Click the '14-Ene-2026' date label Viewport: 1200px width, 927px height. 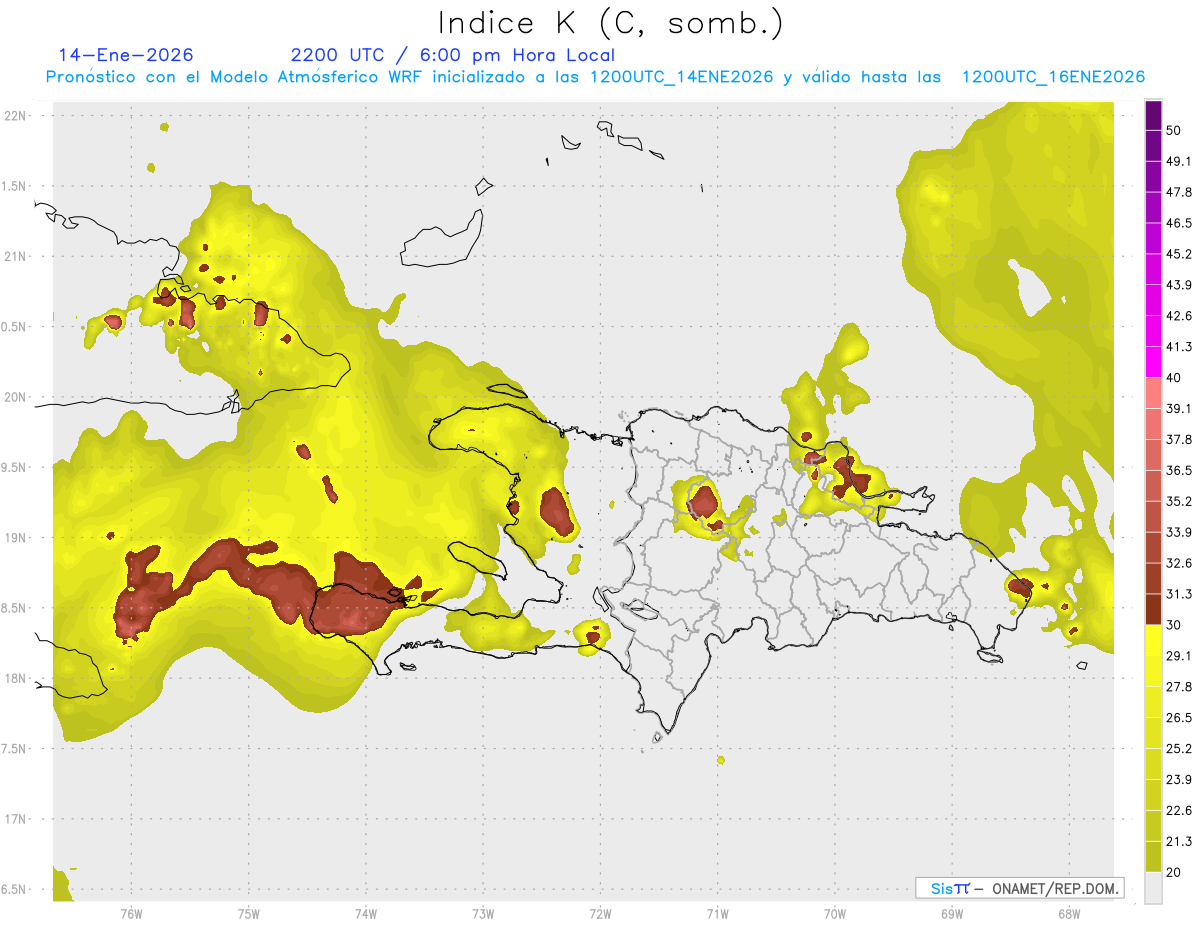click(126, 55)
